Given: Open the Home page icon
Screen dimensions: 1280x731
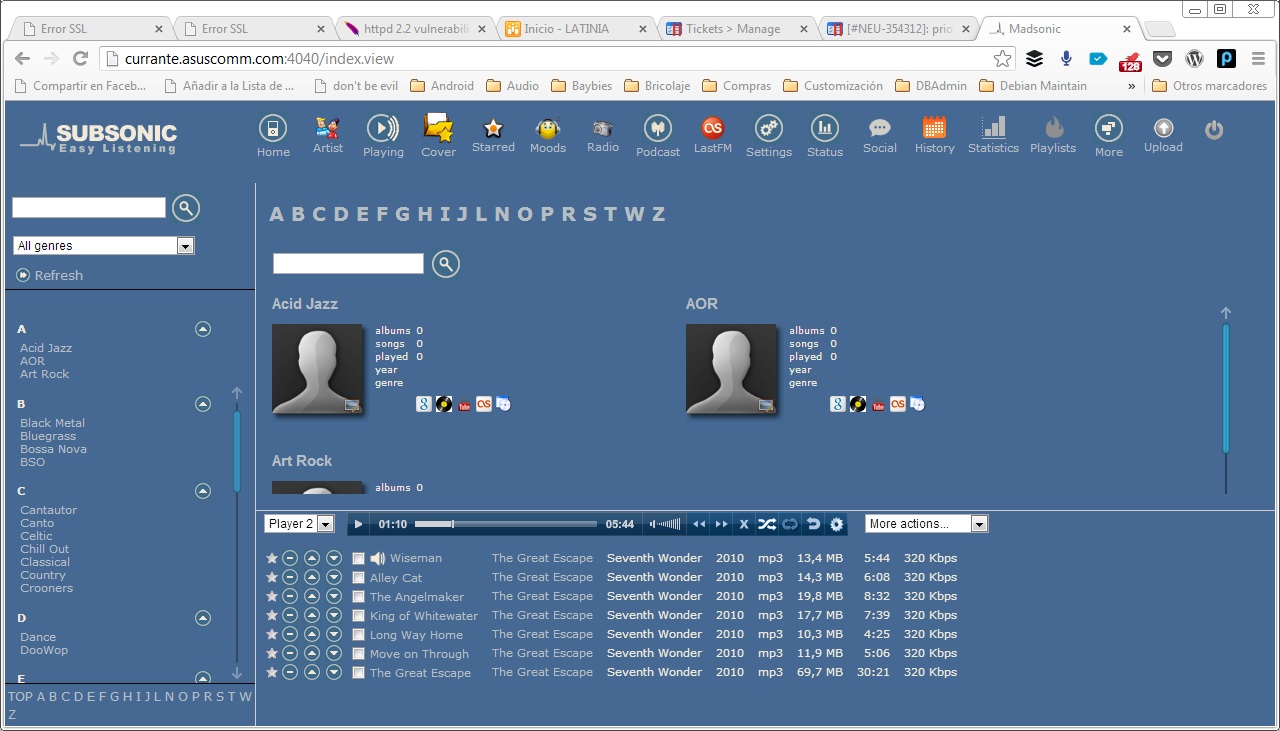Looking at the screenshot, I should tap(272, 136).
